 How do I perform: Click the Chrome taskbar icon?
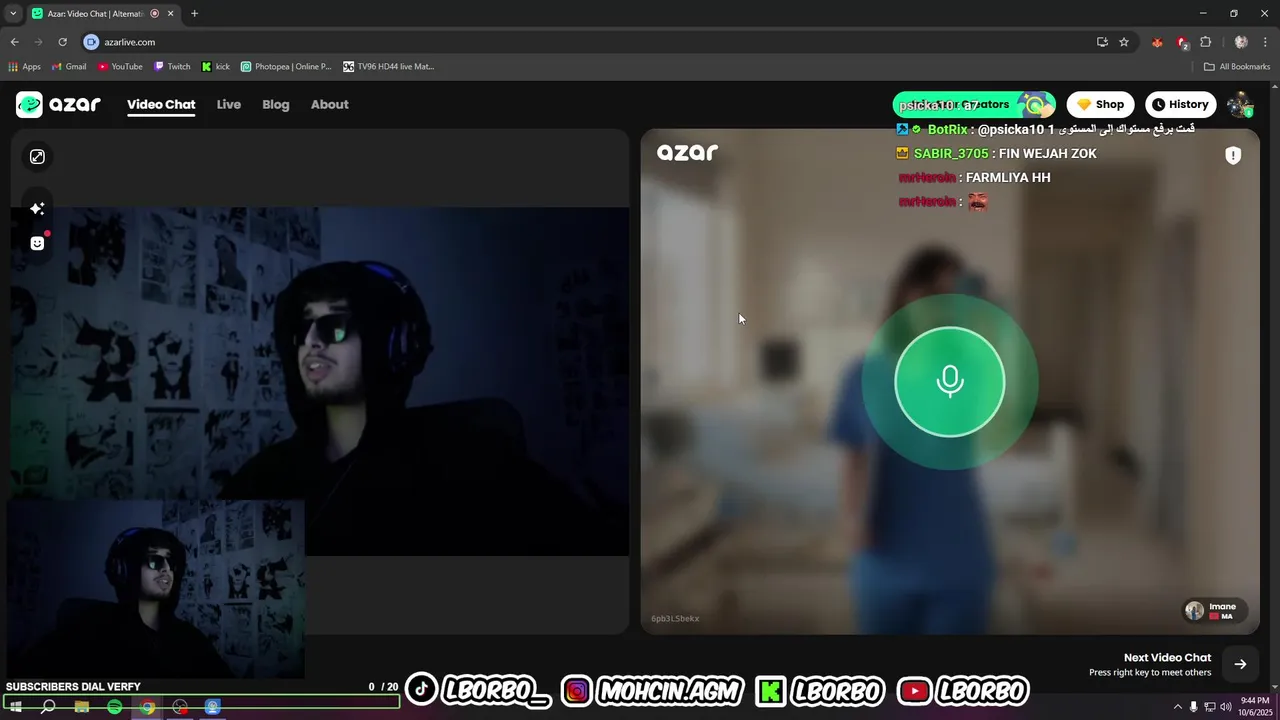pos(148,707)
